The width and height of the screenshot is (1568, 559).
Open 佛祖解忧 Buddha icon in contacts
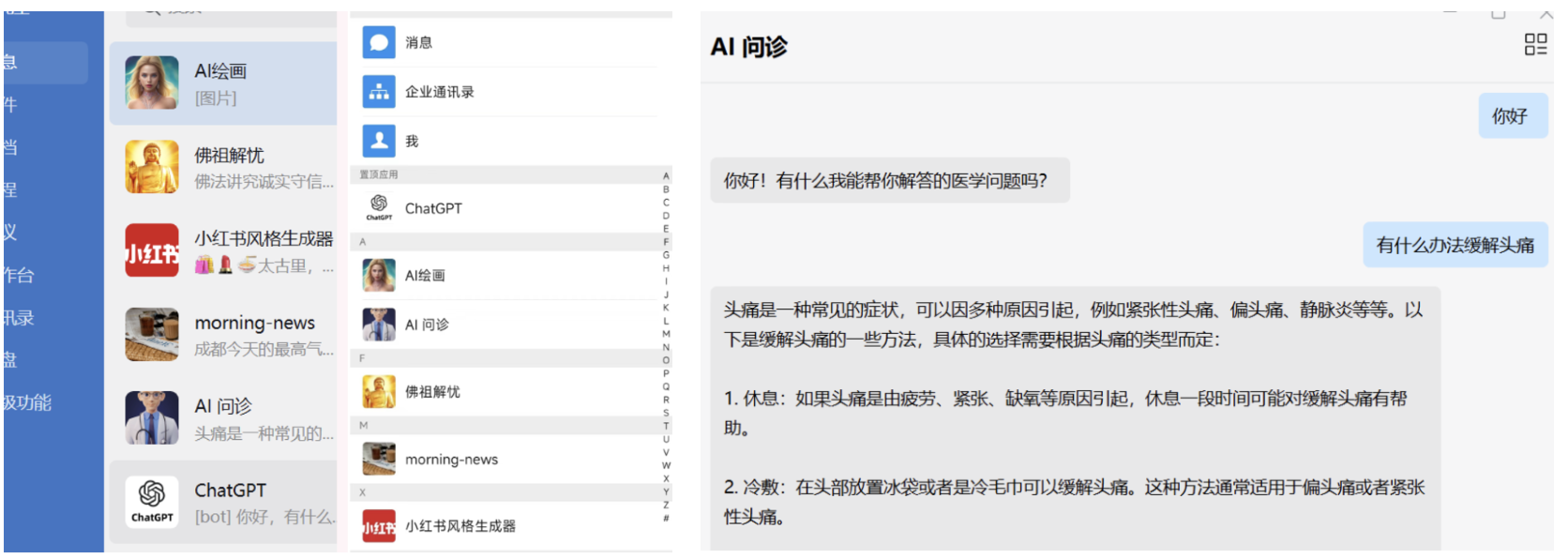coord(379,392)
